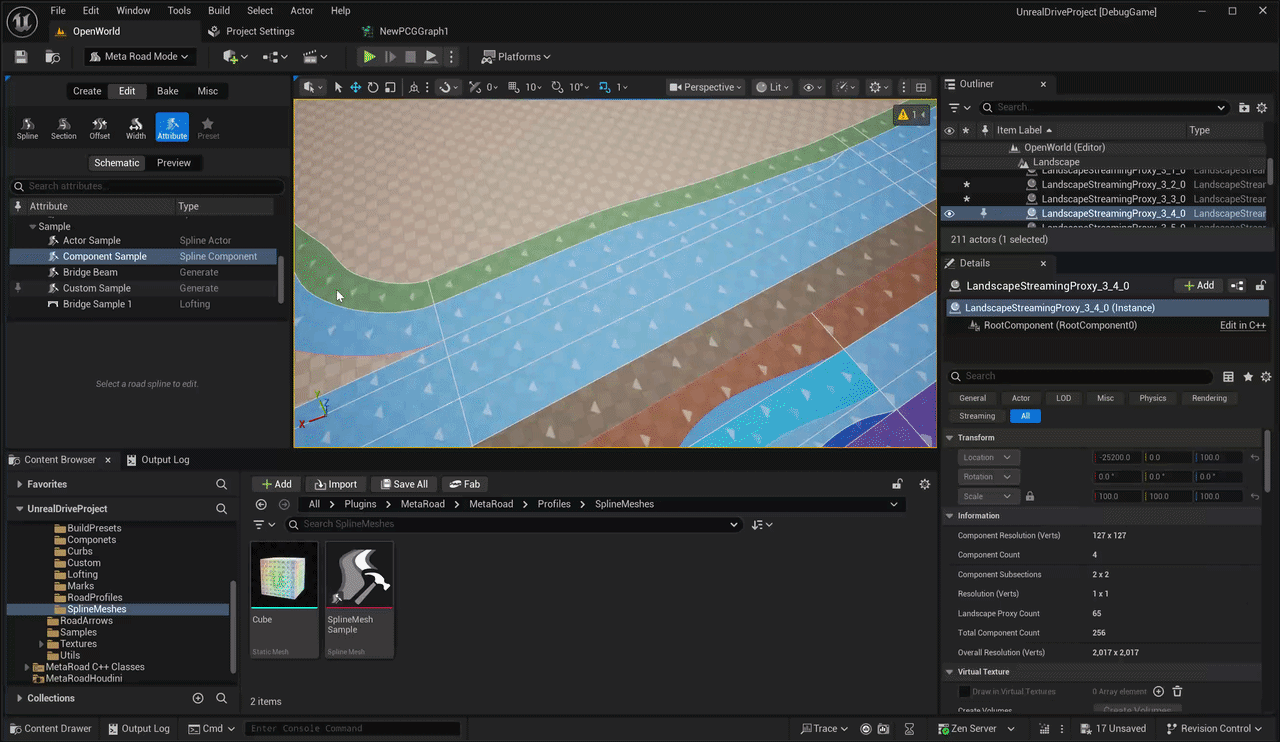
Task: Toggle Draw in Virtual Textures checkbox
Action: pyautogui.click(x=964, y=691)
